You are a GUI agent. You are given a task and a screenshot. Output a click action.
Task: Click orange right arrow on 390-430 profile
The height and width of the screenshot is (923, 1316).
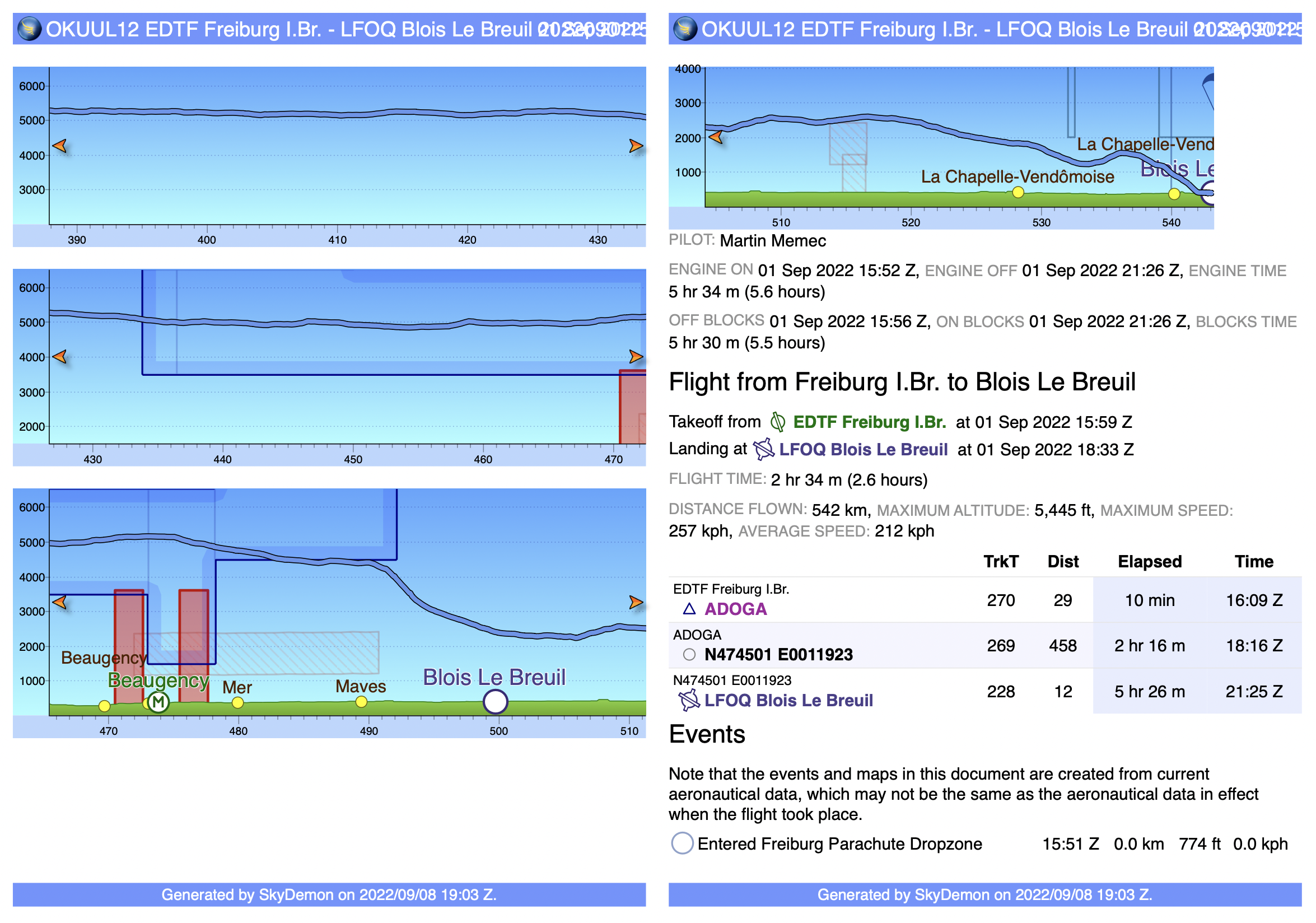pyautogui.click(x=636, y=146)
